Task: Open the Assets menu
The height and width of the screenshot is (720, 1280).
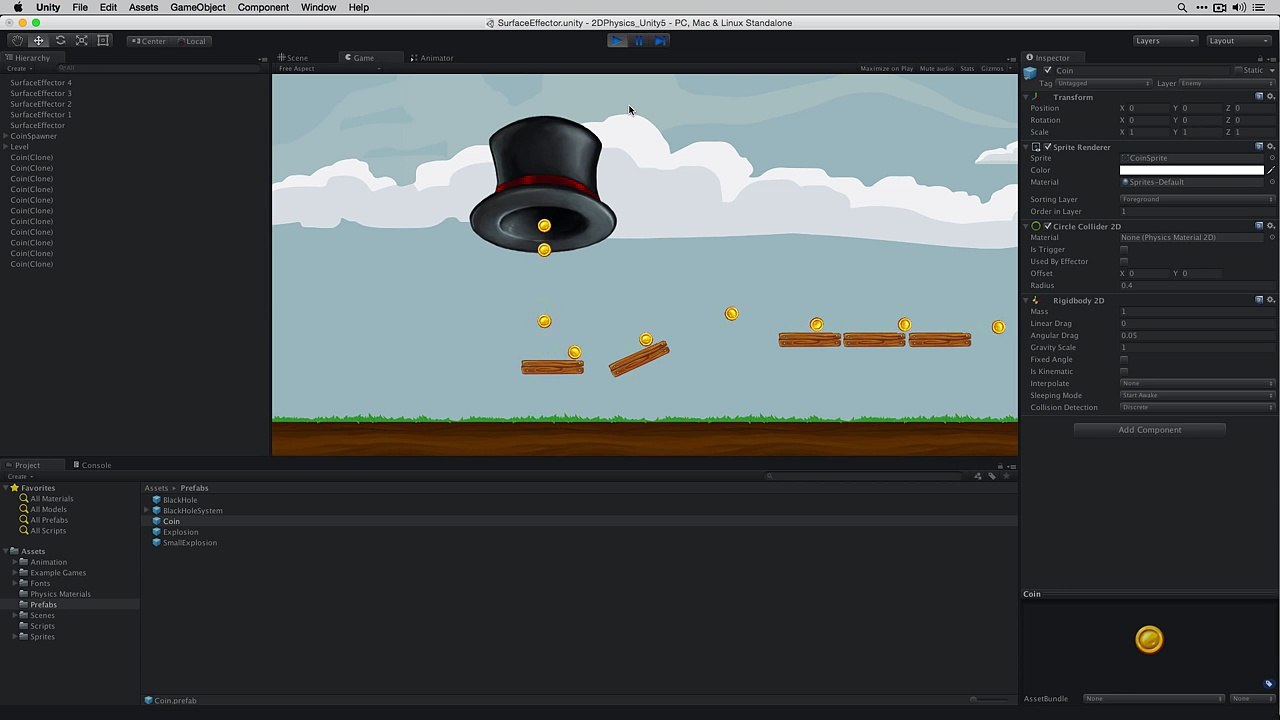Action: 143,7
